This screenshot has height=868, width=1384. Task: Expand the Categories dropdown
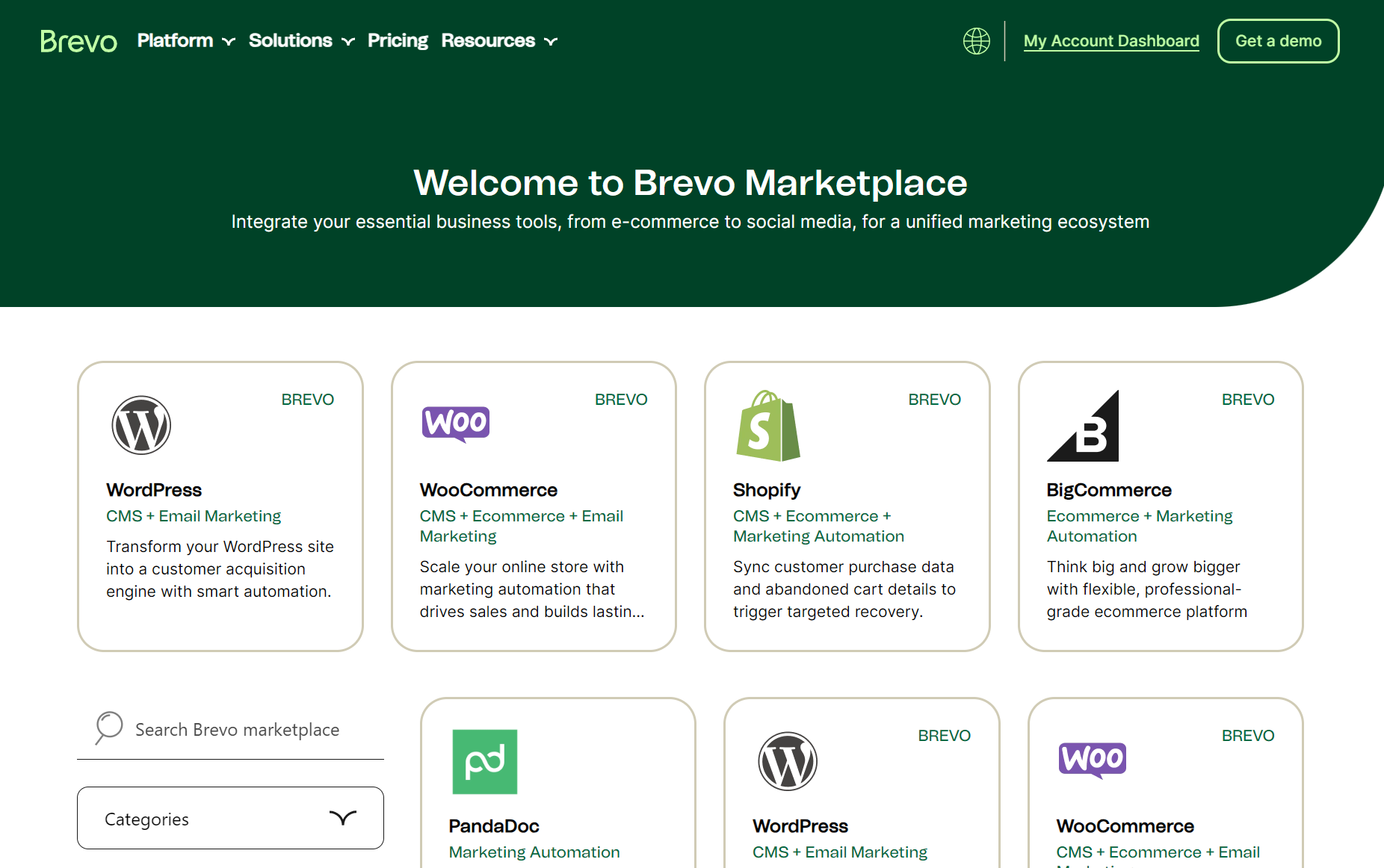click(x=229, y=818)
